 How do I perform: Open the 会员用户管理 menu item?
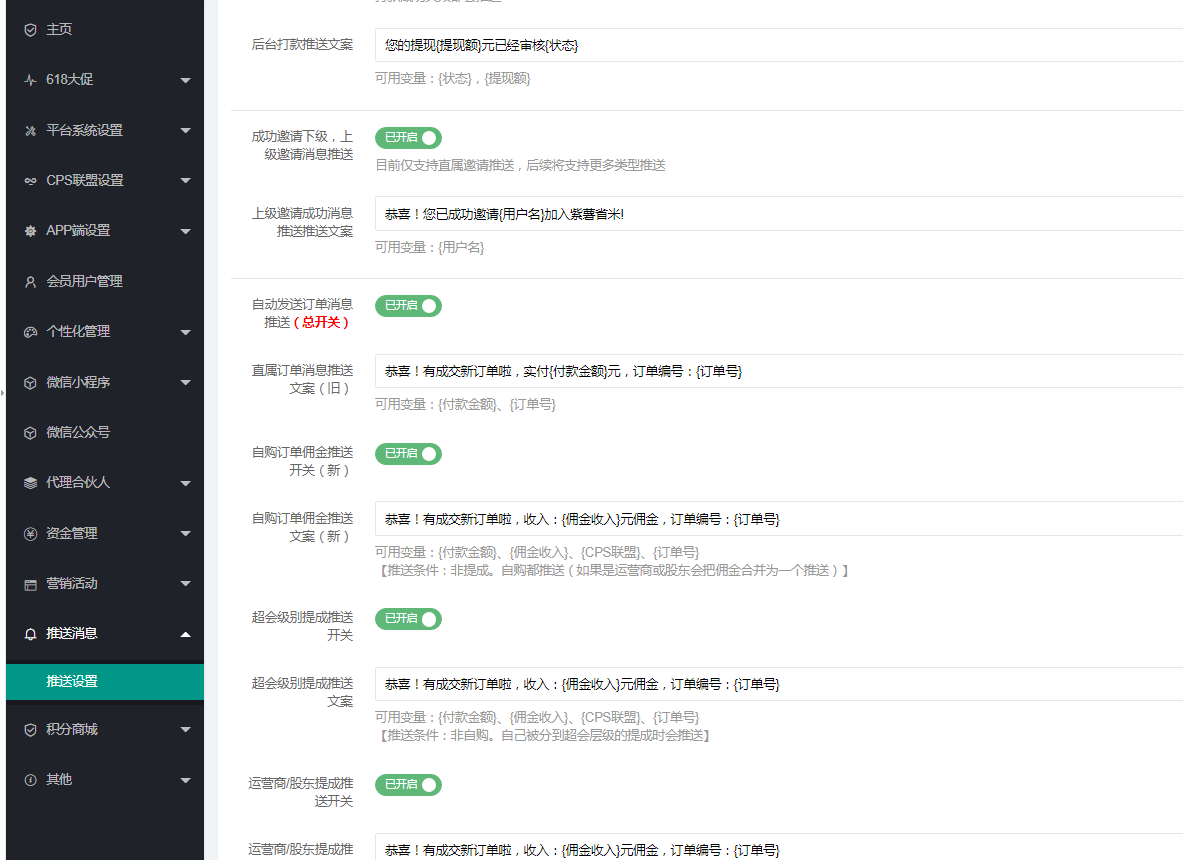point(105,281)
